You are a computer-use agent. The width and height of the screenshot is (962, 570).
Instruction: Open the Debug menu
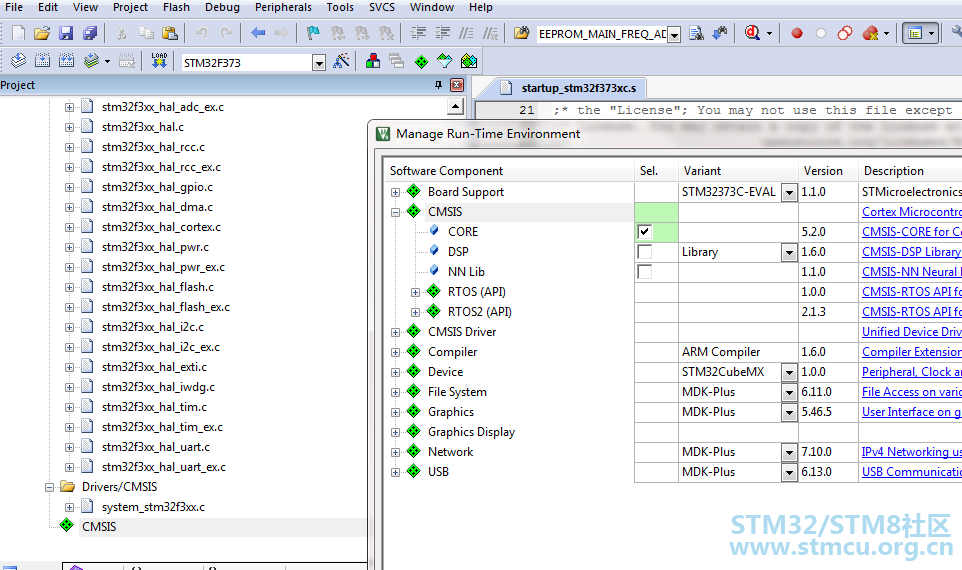coord(222,7)
